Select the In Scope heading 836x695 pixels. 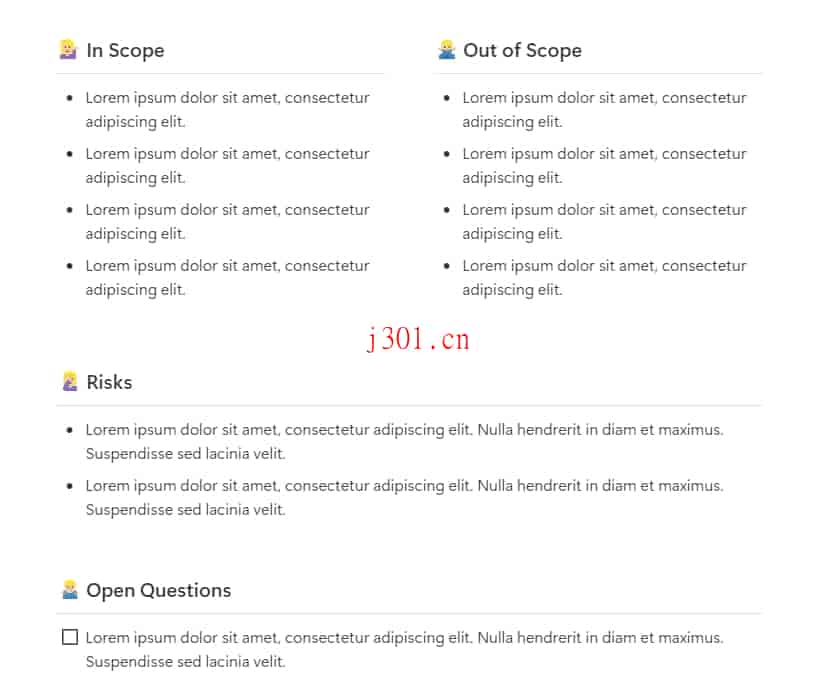[x=125, y=51]
